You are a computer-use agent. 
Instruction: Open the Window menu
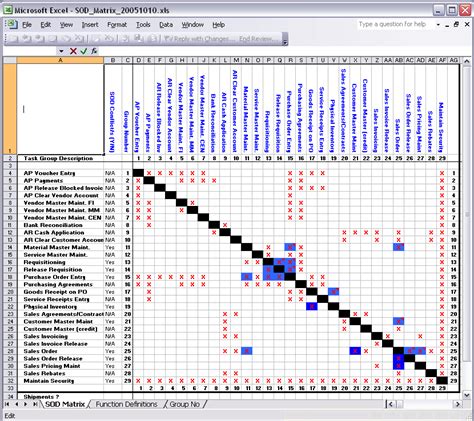(x=193, y=25)
